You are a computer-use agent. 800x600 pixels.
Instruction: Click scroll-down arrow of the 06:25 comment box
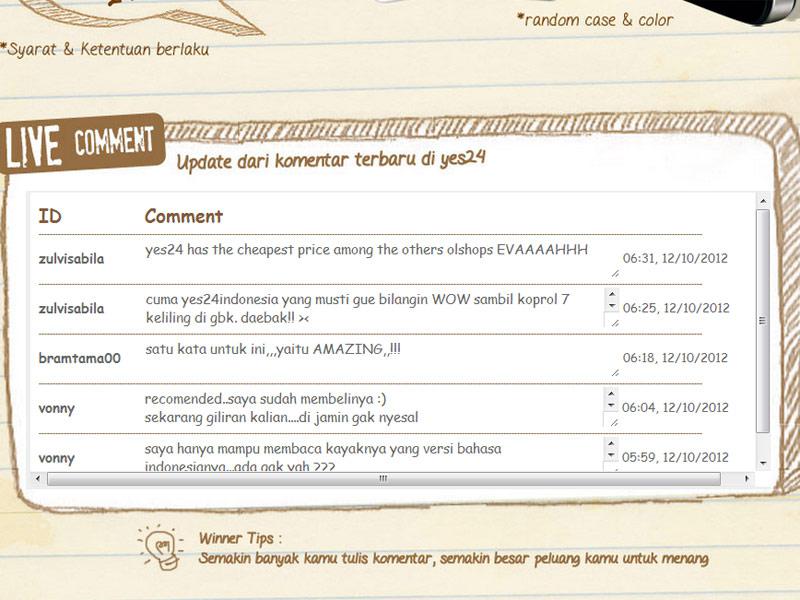pyautogui.click(x=612, y=307)
